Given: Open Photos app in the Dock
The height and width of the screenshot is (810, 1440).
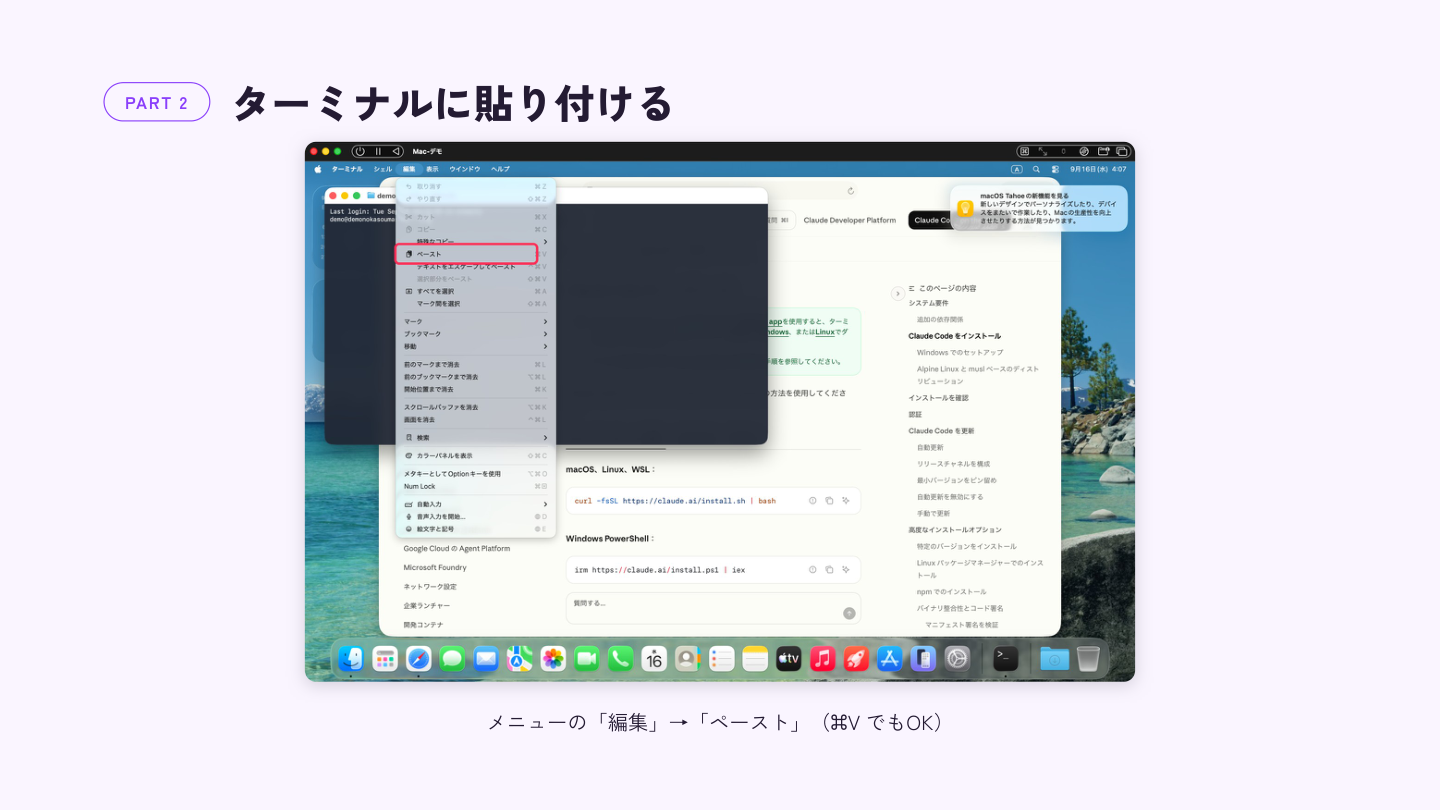Looking at the screenshot, I should 553,658.
